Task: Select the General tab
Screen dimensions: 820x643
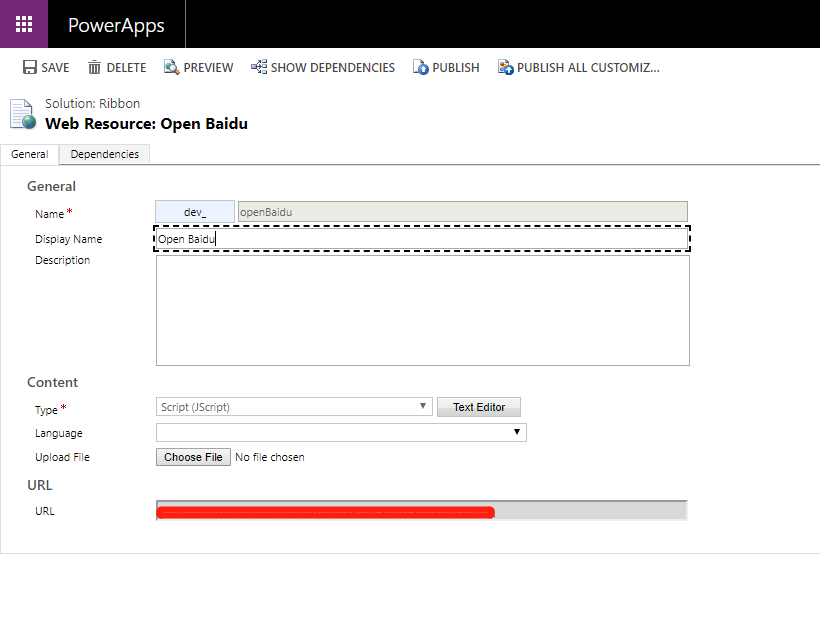Action: [29, 154]
